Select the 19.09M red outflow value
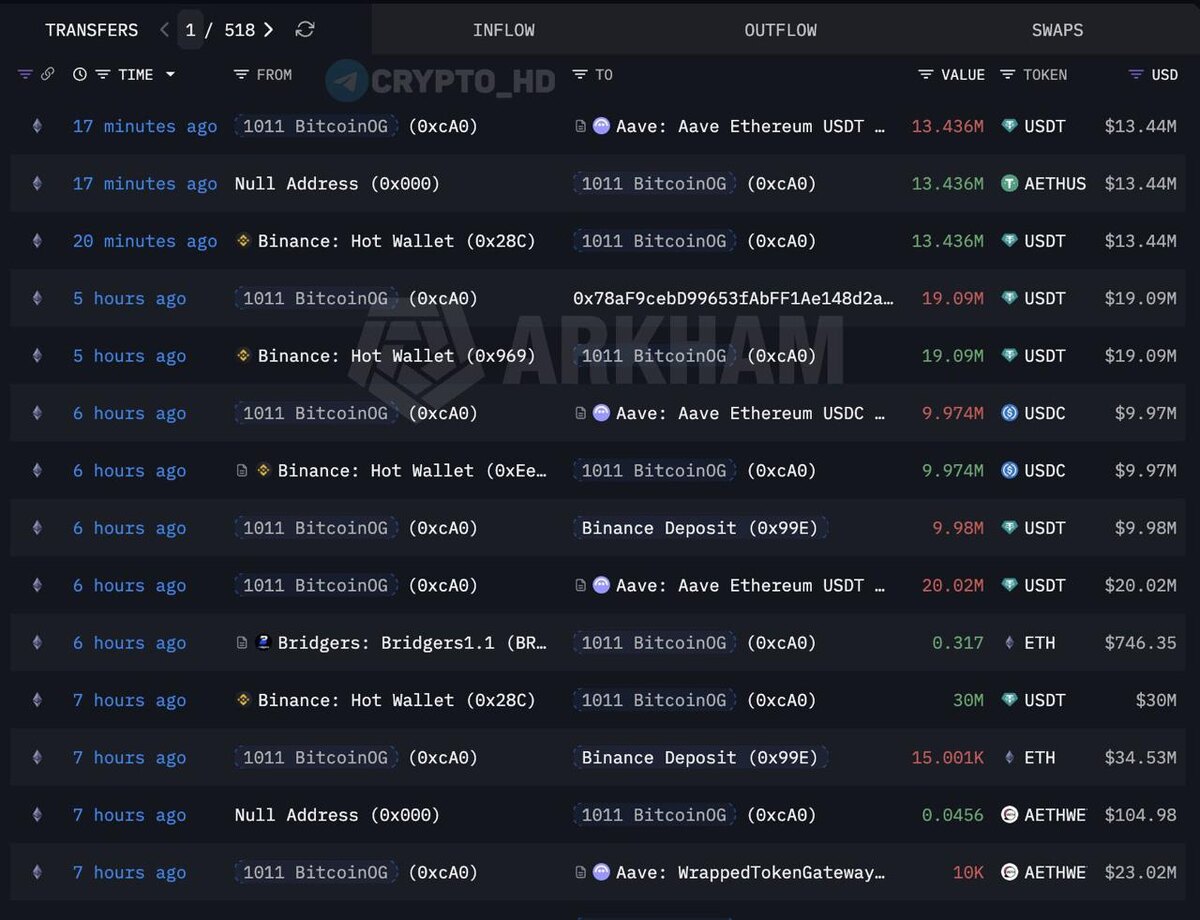Viewport: 1200px width, 920px height. pyautogui.click(x=952, y=298)
